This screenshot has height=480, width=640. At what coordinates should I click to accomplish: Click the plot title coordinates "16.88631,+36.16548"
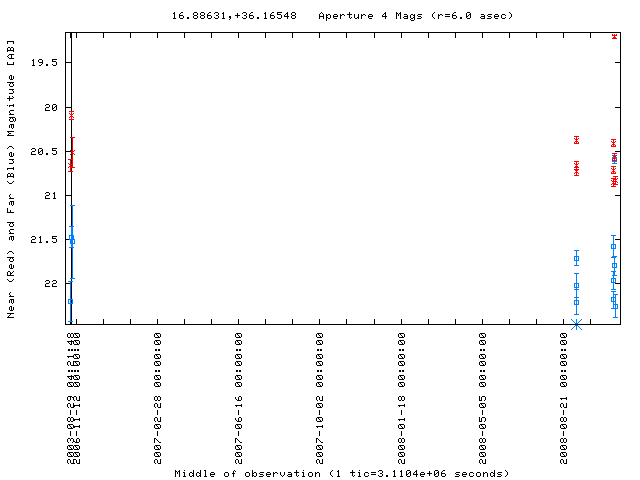234,16
